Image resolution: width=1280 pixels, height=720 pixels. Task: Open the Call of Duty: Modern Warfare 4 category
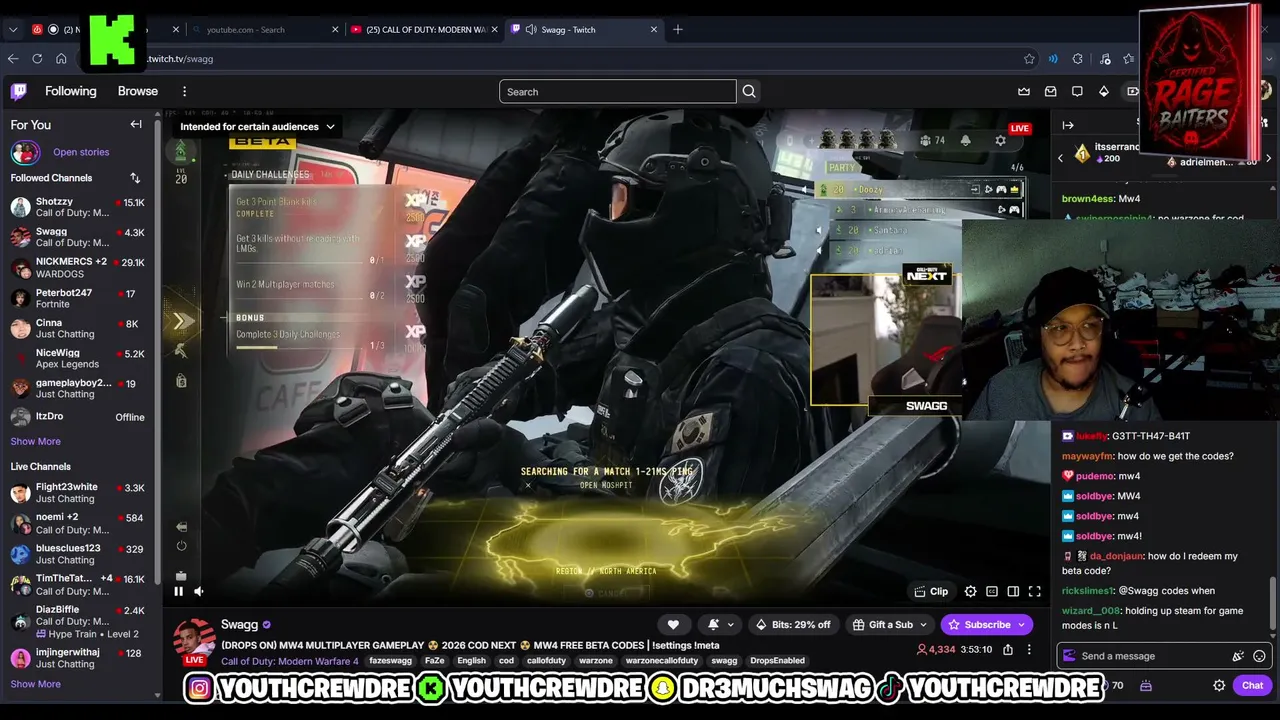[x=290, y=661]
